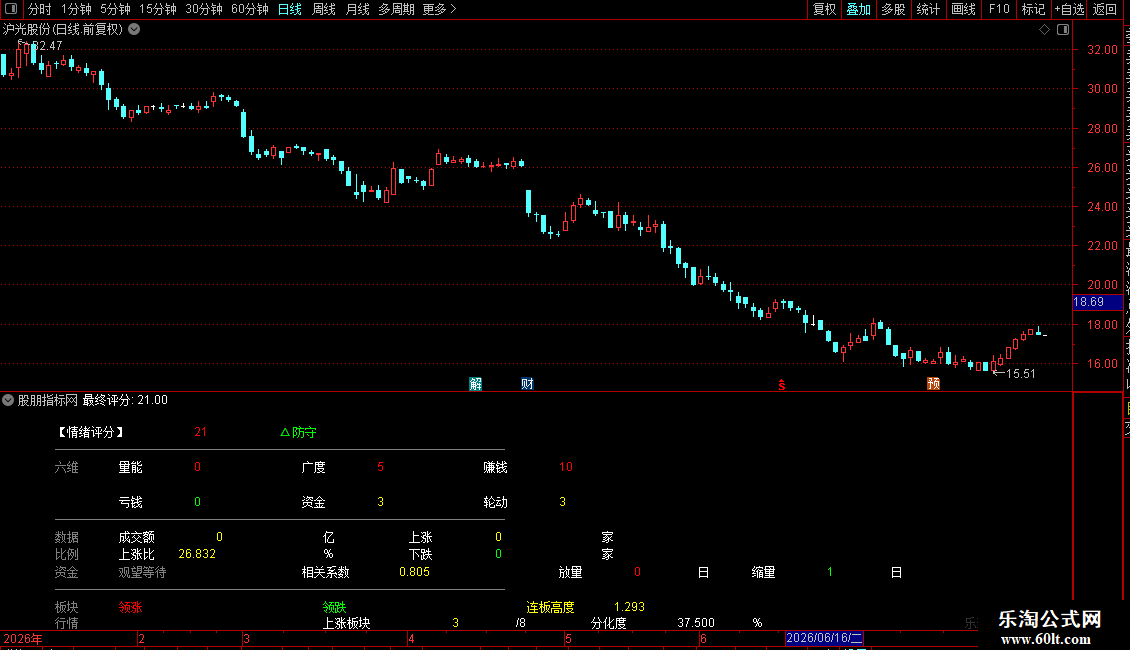Click the 叠加 overlay button
Image resolution: width=1130 pixels, height=650 pixels.
(858, 9)
